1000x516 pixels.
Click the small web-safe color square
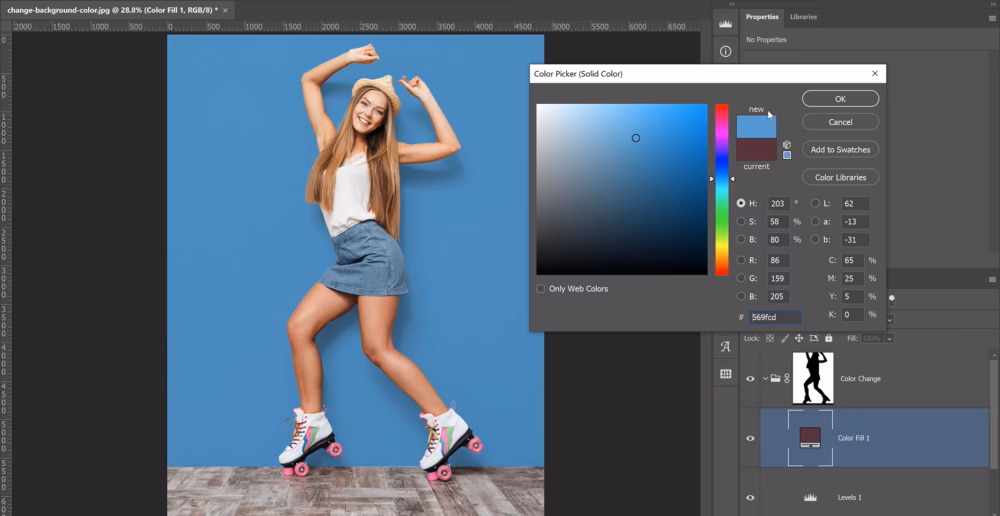click(787, 155)
